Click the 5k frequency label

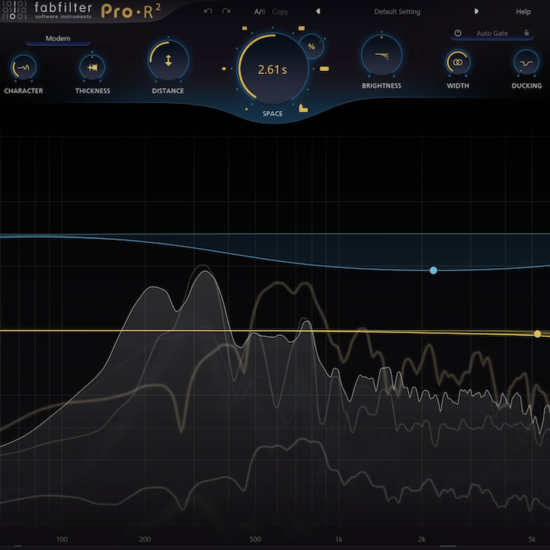pos(532,539)
